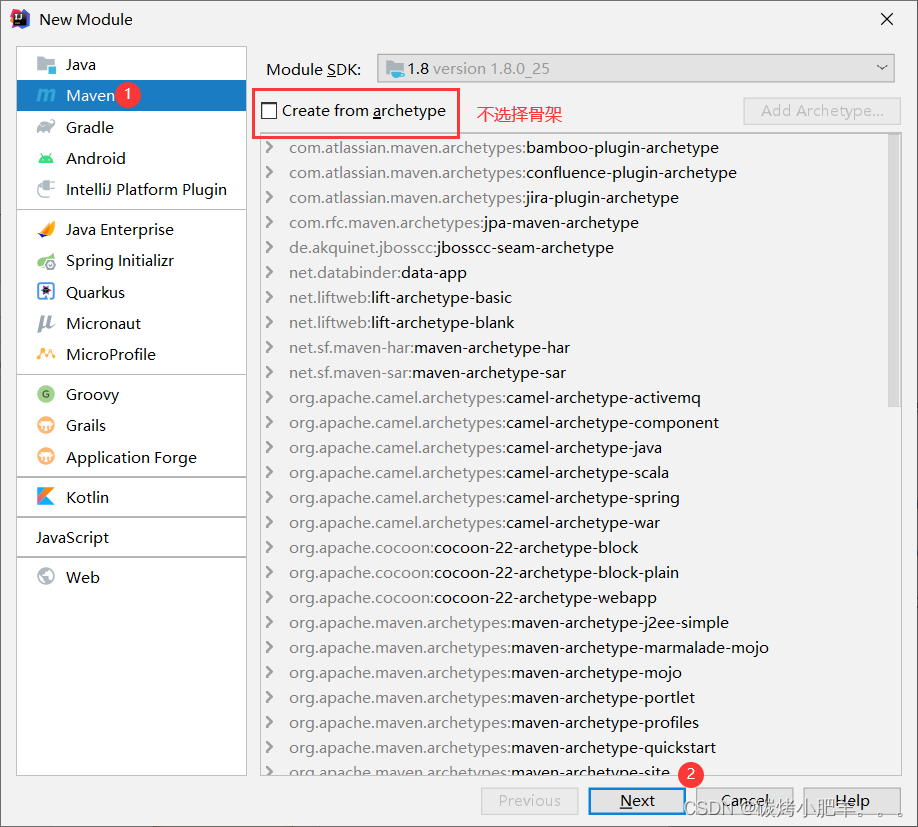The image size is (918, 827).
Task: Expand the lift-archetype-blank node
Action: coord(269,322)
